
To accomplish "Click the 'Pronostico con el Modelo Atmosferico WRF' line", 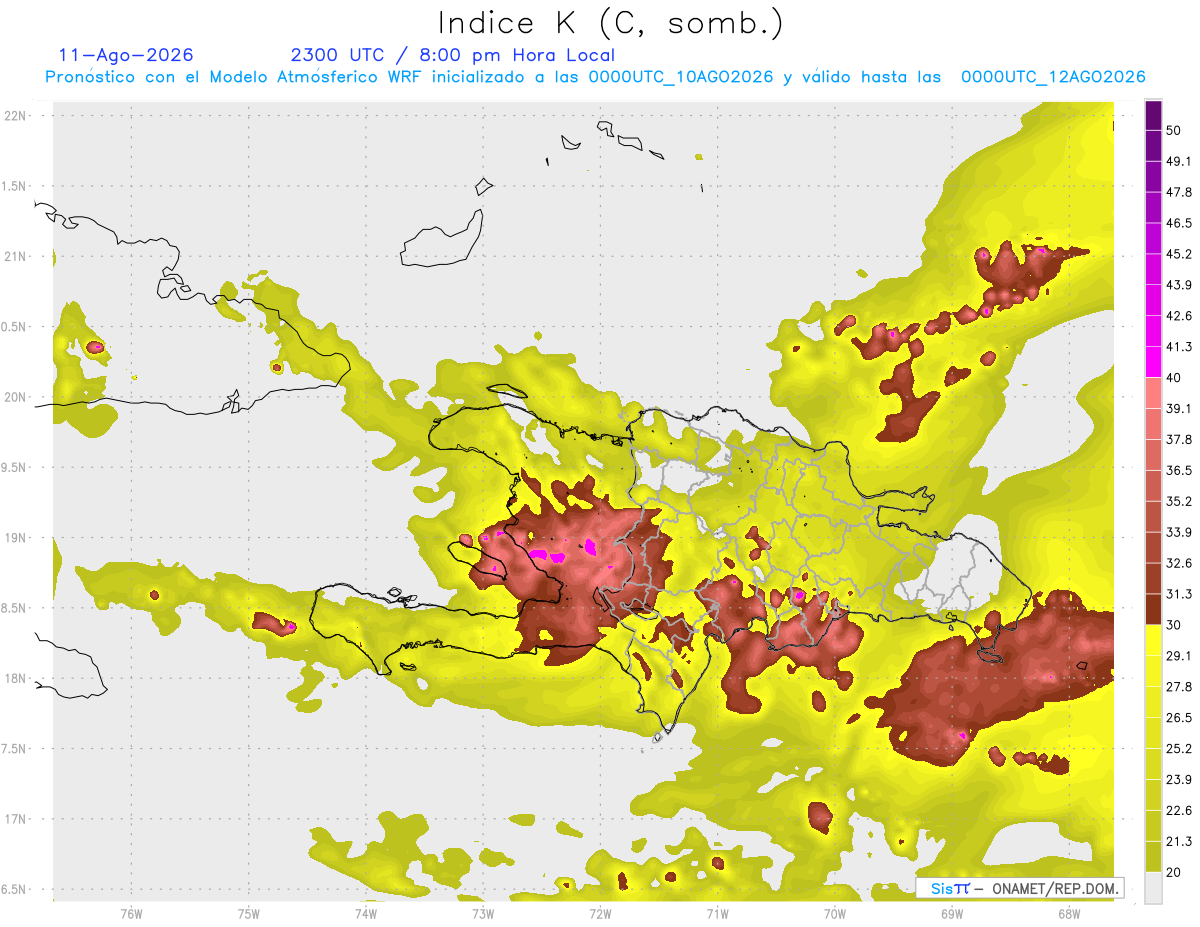I will tap(595, 77).
